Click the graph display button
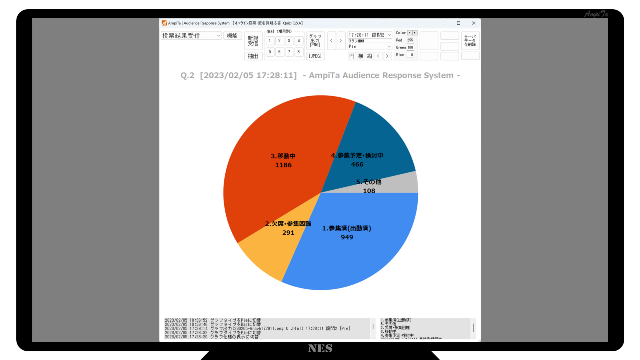Viewport: 640px width, 360px height. pos(315,41)
